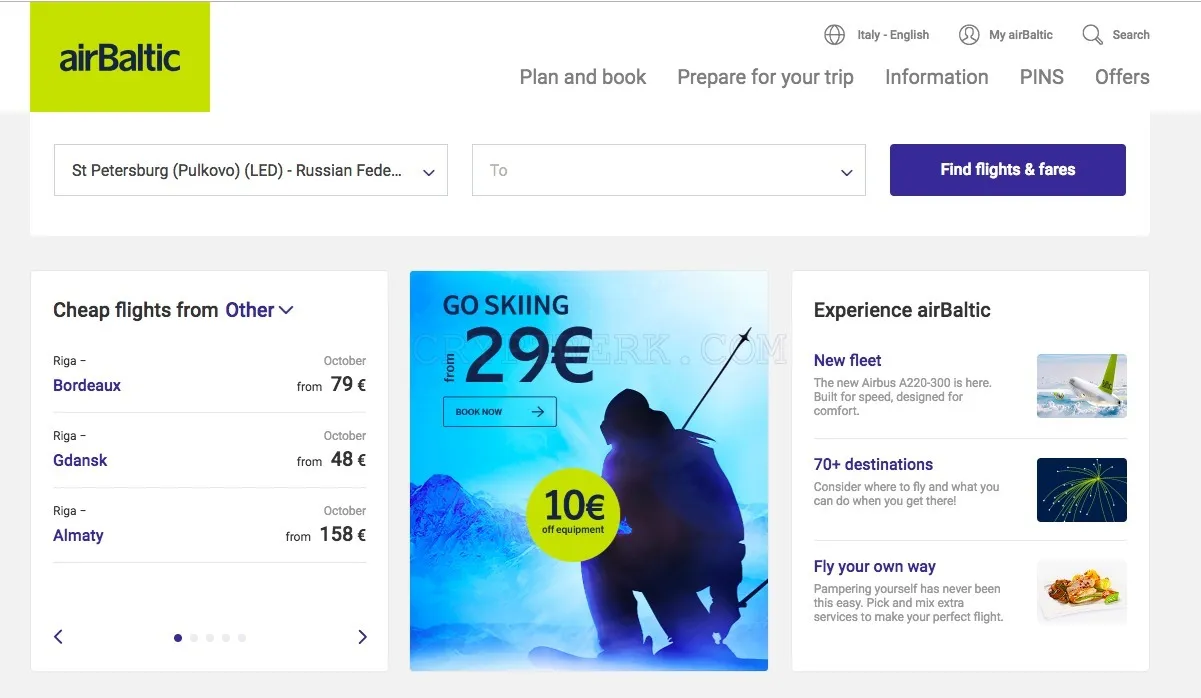Image resolution: width=1201 pixels, height=698 pixels.
Task: Open Gdansk flight offer
Action: point(80,460)
